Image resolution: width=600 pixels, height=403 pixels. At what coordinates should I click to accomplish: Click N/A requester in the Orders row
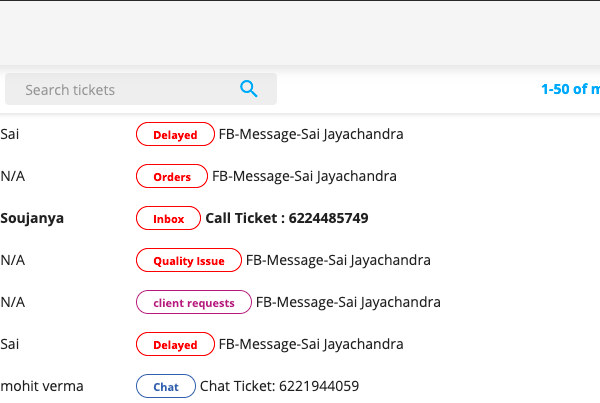pyautogui.click(x=13, y=176)
